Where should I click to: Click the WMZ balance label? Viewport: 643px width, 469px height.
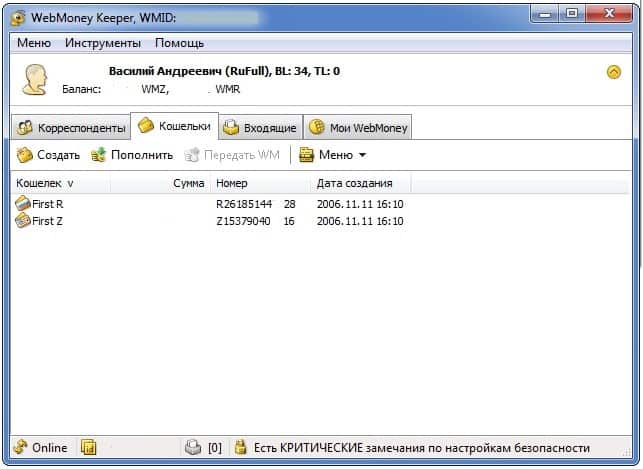(155, 89)
